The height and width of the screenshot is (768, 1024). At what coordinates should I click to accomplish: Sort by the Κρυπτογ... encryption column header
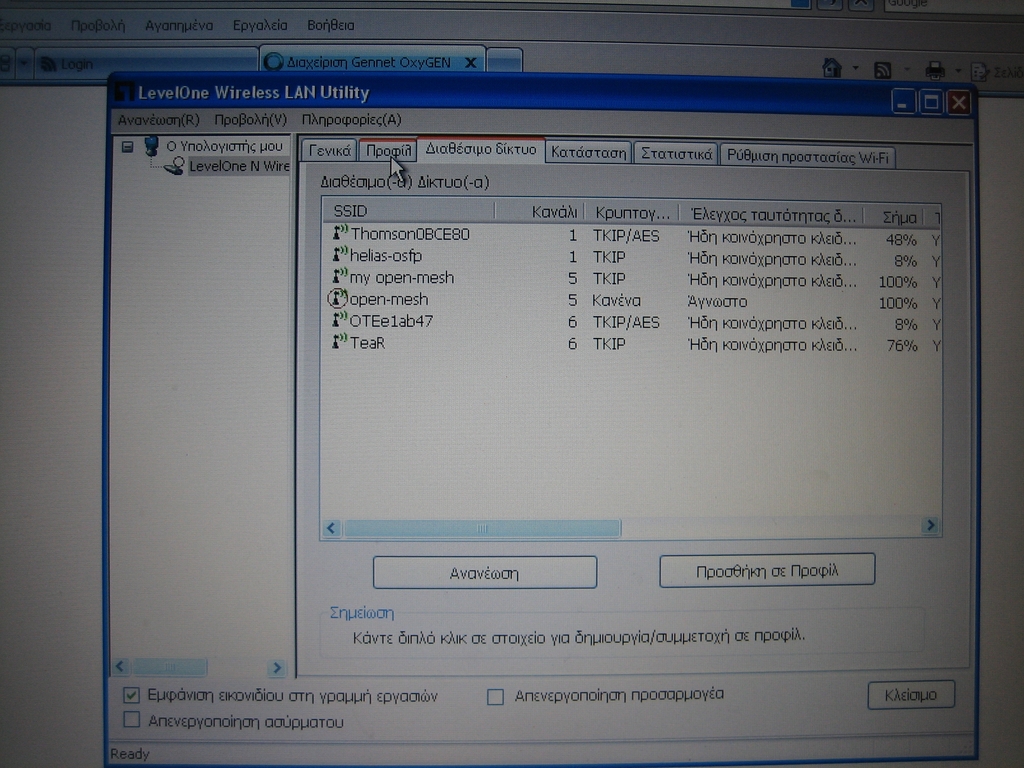click(x=632, y=214)
